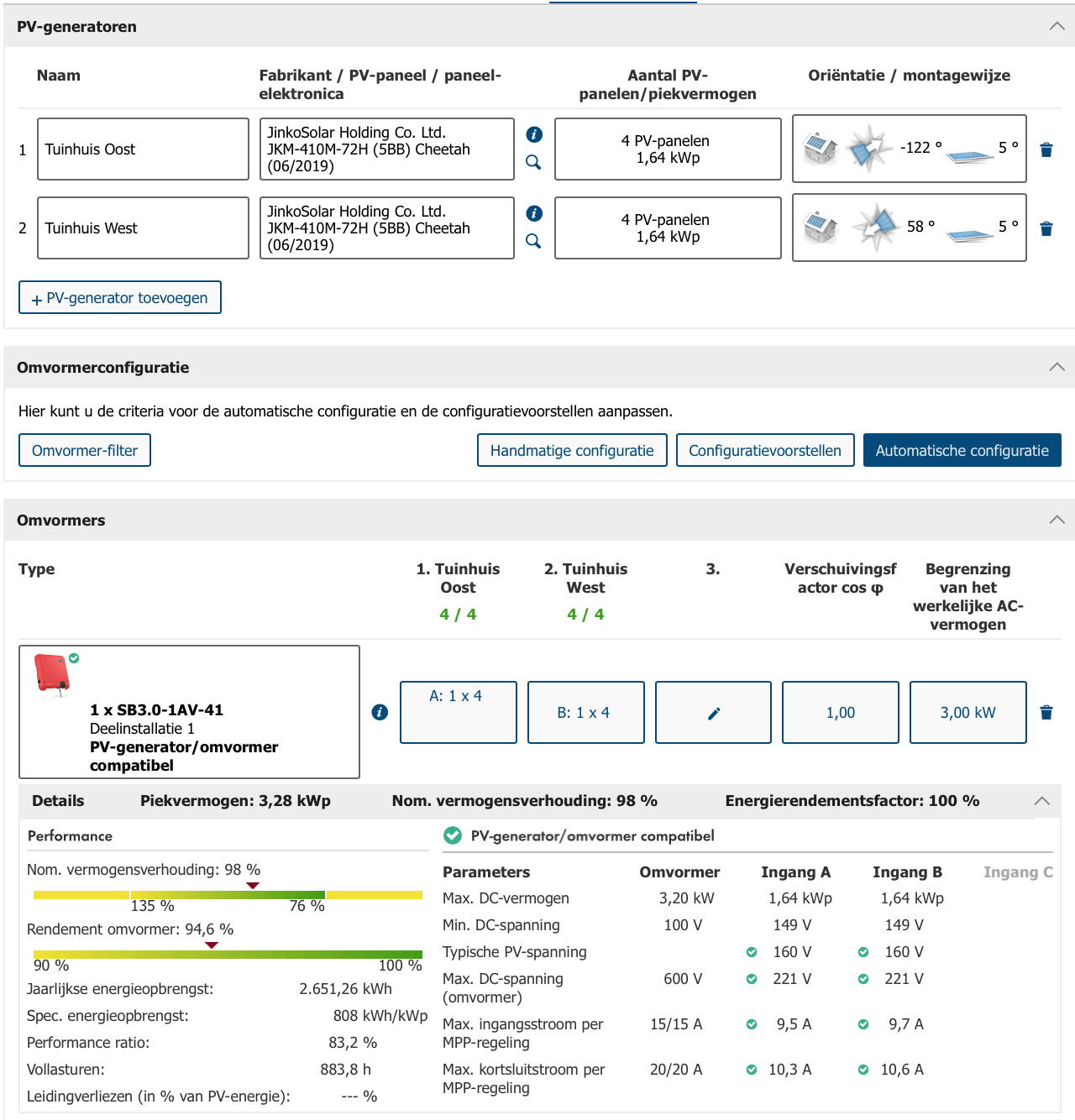Edit the Tuinhuis Oost name field

pyautogui.click(x=143, y=149)
